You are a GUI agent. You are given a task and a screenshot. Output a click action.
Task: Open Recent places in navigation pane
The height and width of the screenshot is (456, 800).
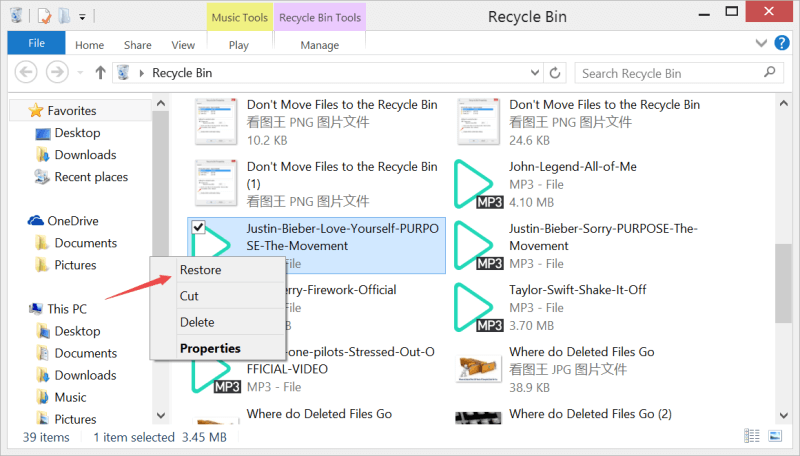91,177
